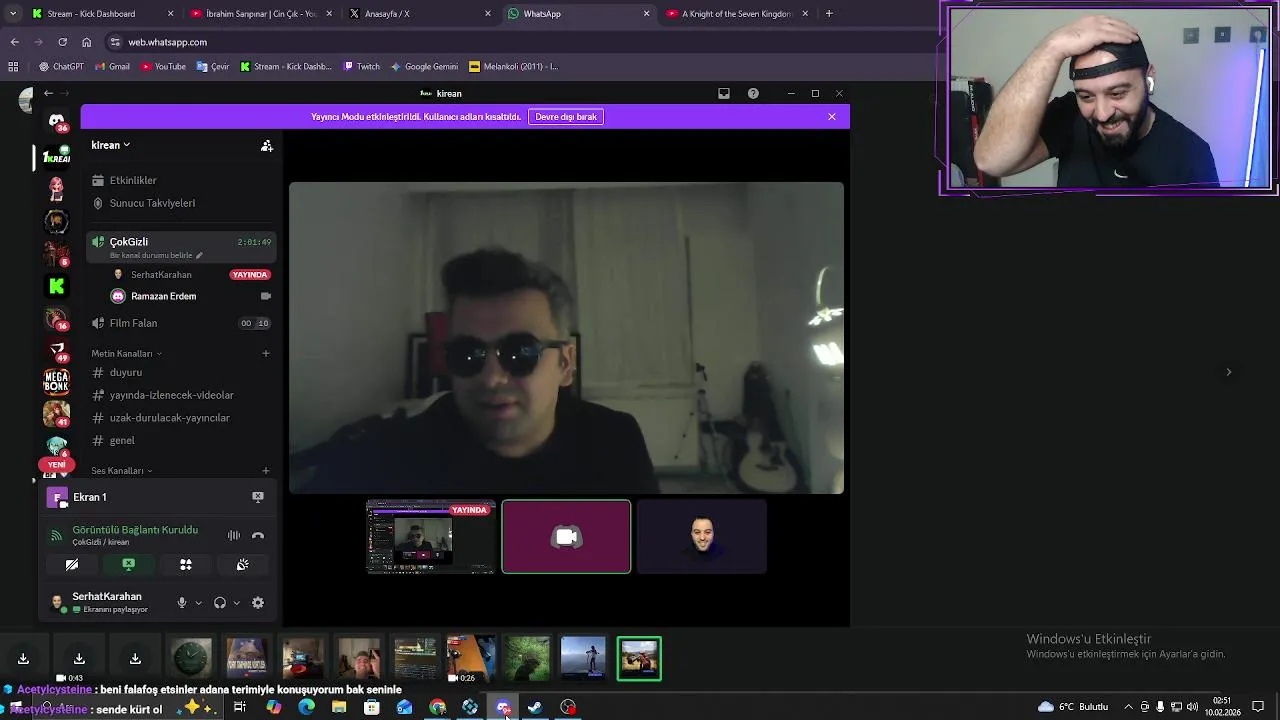1280x720 pixels.
Task: Select the clock image thumbnail
Action: [x=191, y=658]
